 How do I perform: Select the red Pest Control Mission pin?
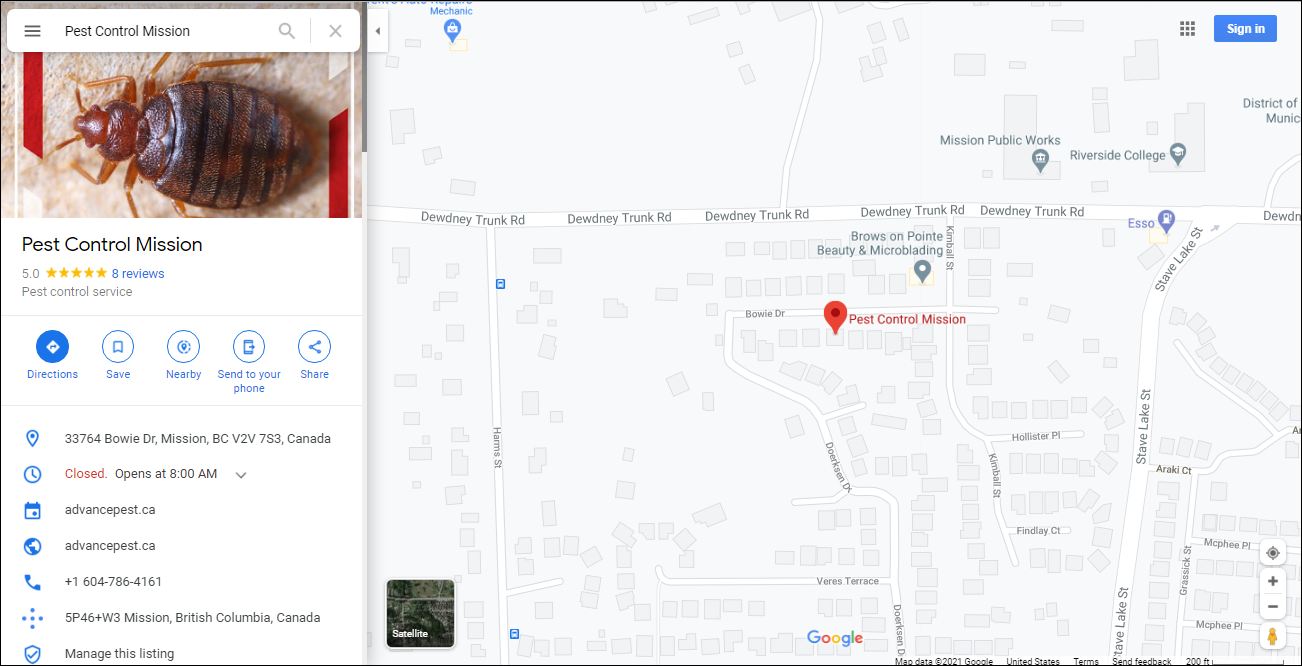coord(835,317)
